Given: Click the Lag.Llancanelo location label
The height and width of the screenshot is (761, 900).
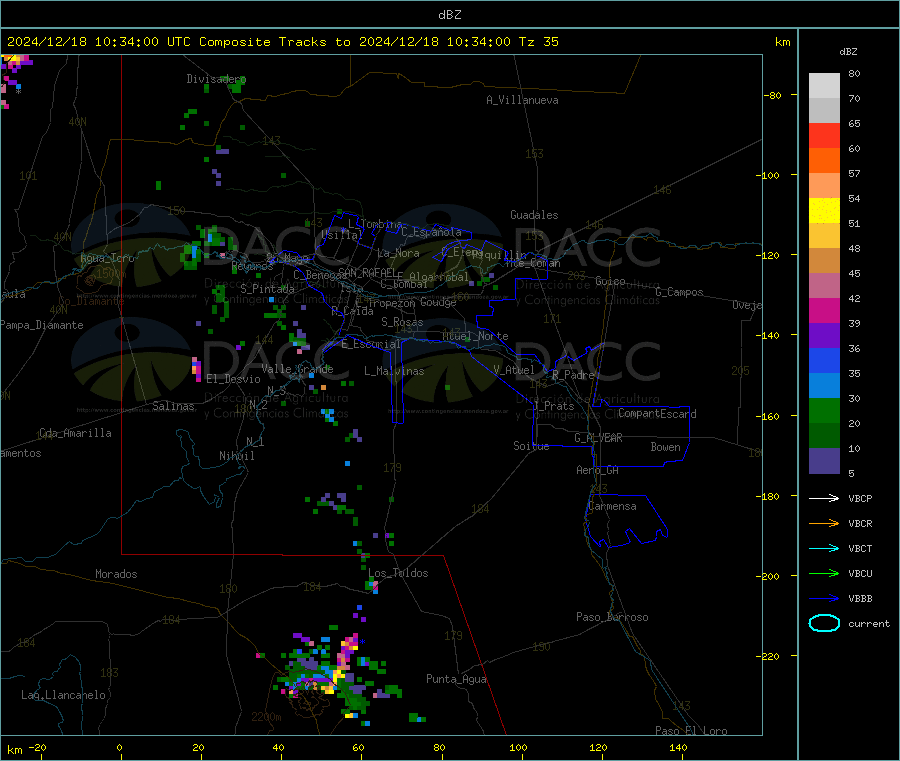Looking at the screenshot, I should [x=63, y=695].
